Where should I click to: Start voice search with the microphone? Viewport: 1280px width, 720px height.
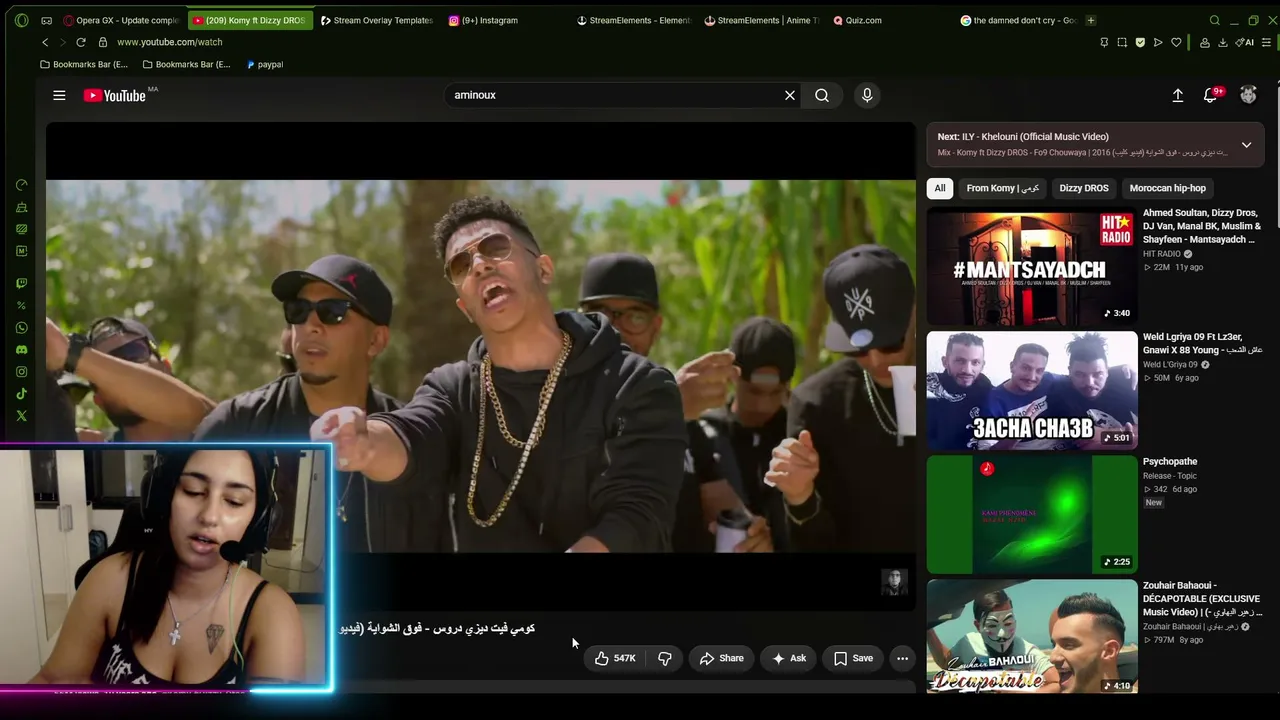867,95
